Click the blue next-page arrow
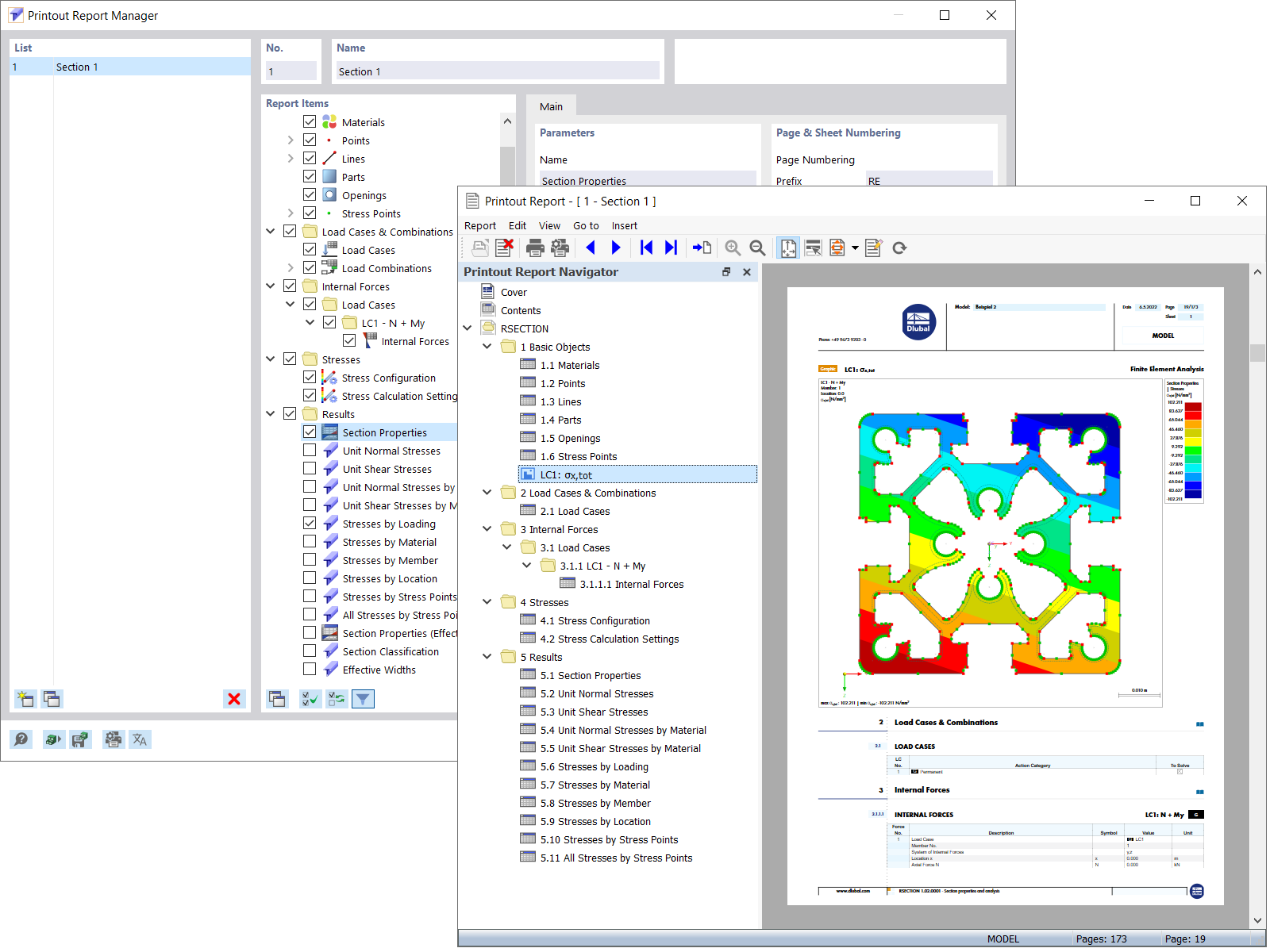The height and width of the screenshot is (952, 1270). [617, 248]
